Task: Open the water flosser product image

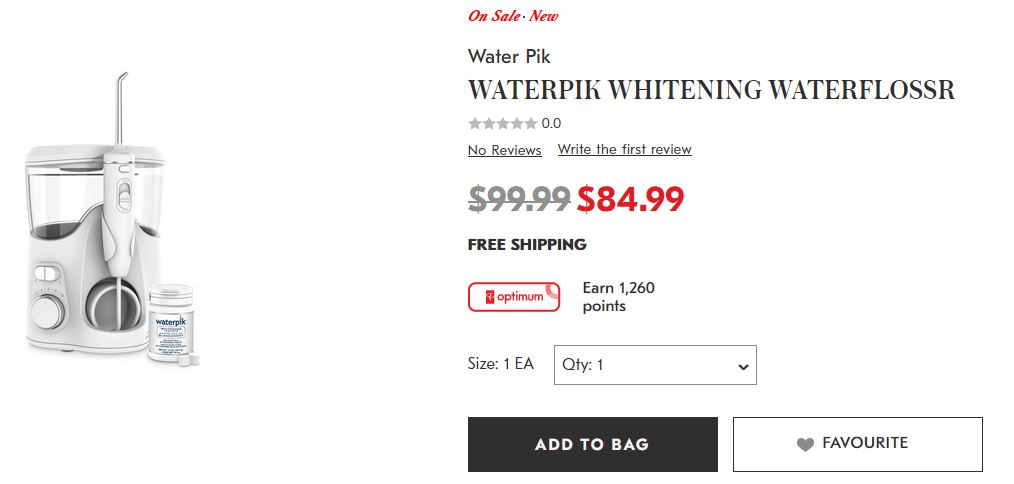Action: 95,250
